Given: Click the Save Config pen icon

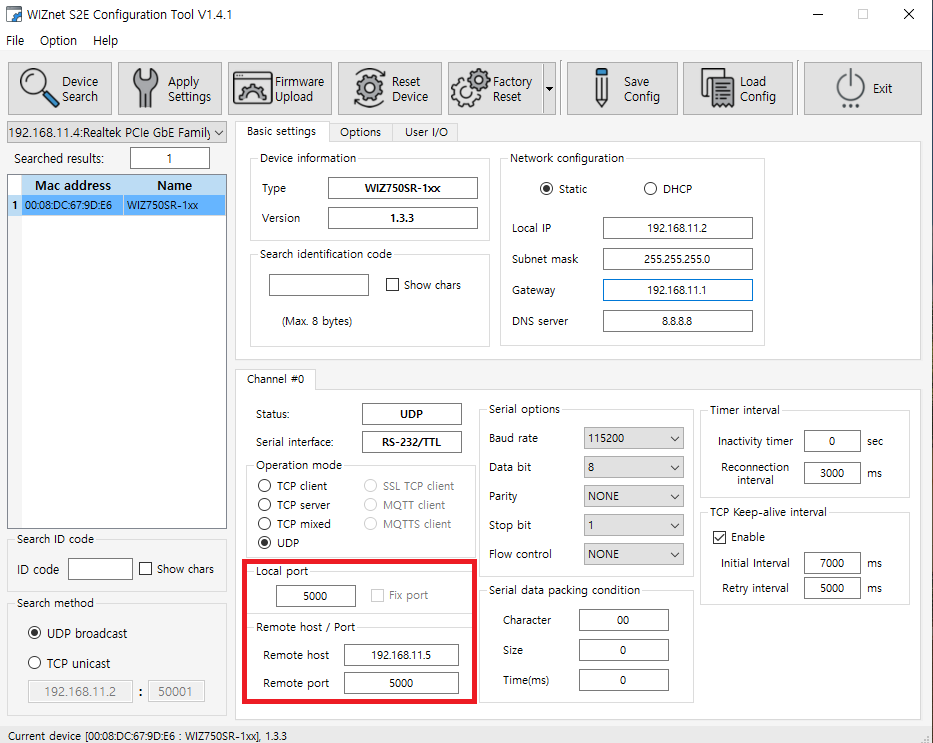Looking at the screenshot, I should [602, 88].
